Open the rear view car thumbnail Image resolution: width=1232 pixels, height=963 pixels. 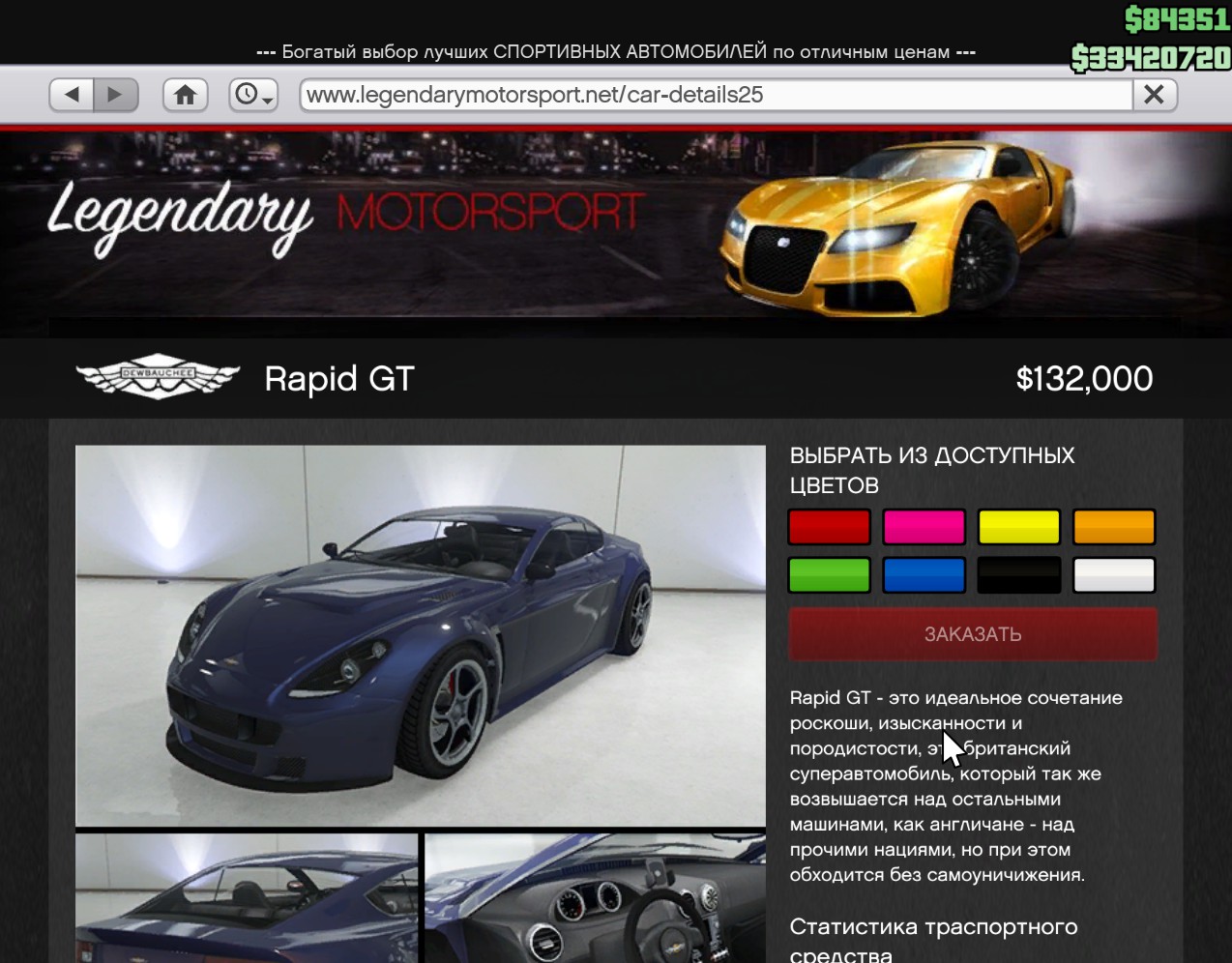247,898
